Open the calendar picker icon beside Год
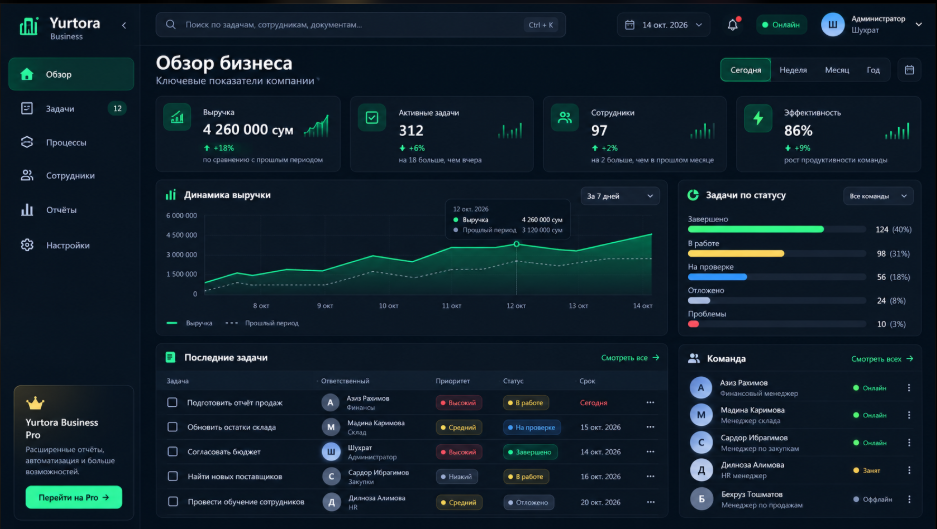 [x=909, y=70]
